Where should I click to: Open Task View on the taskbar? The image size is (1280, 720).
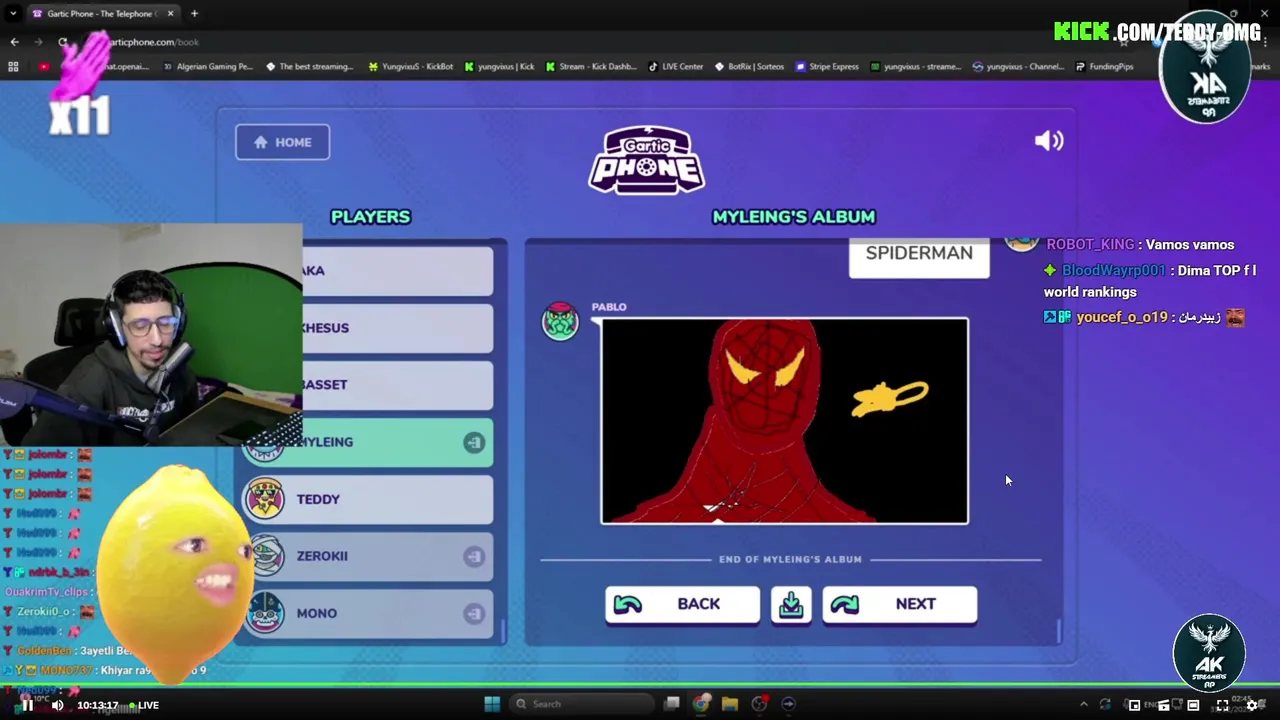tap(672, 704)
